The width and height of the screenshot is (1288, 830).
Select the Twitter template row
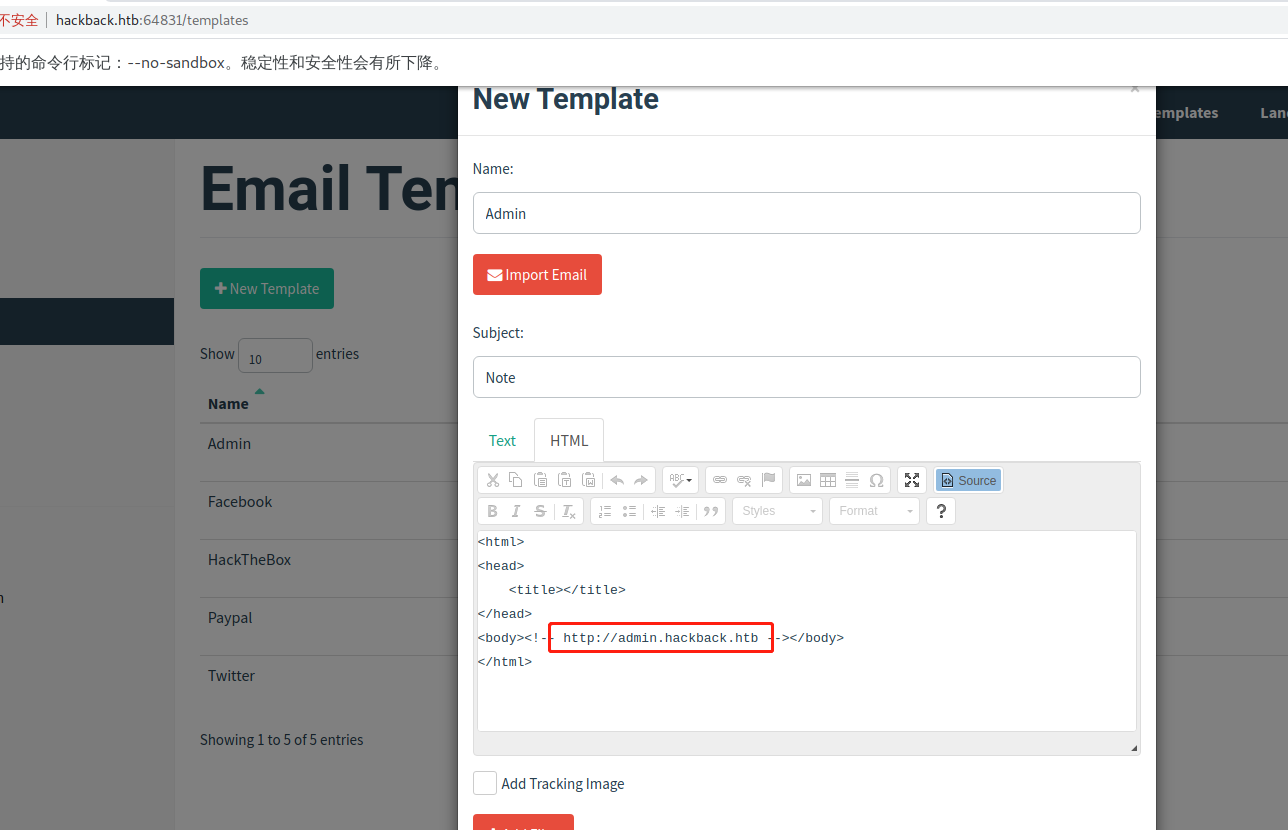[x=329, y=675]
